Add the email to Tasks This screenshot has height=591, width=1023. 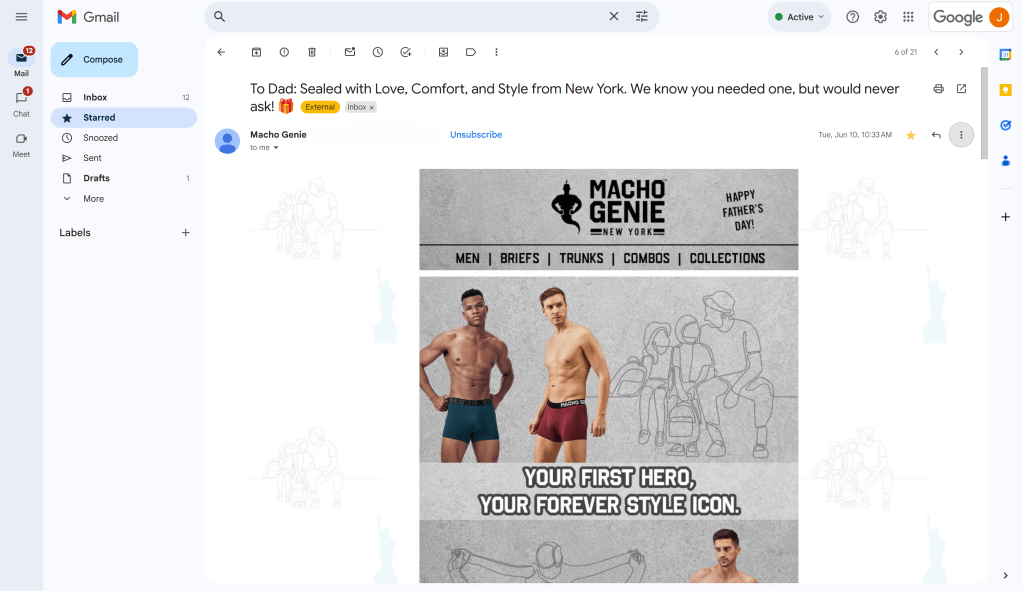click(406, 52)
